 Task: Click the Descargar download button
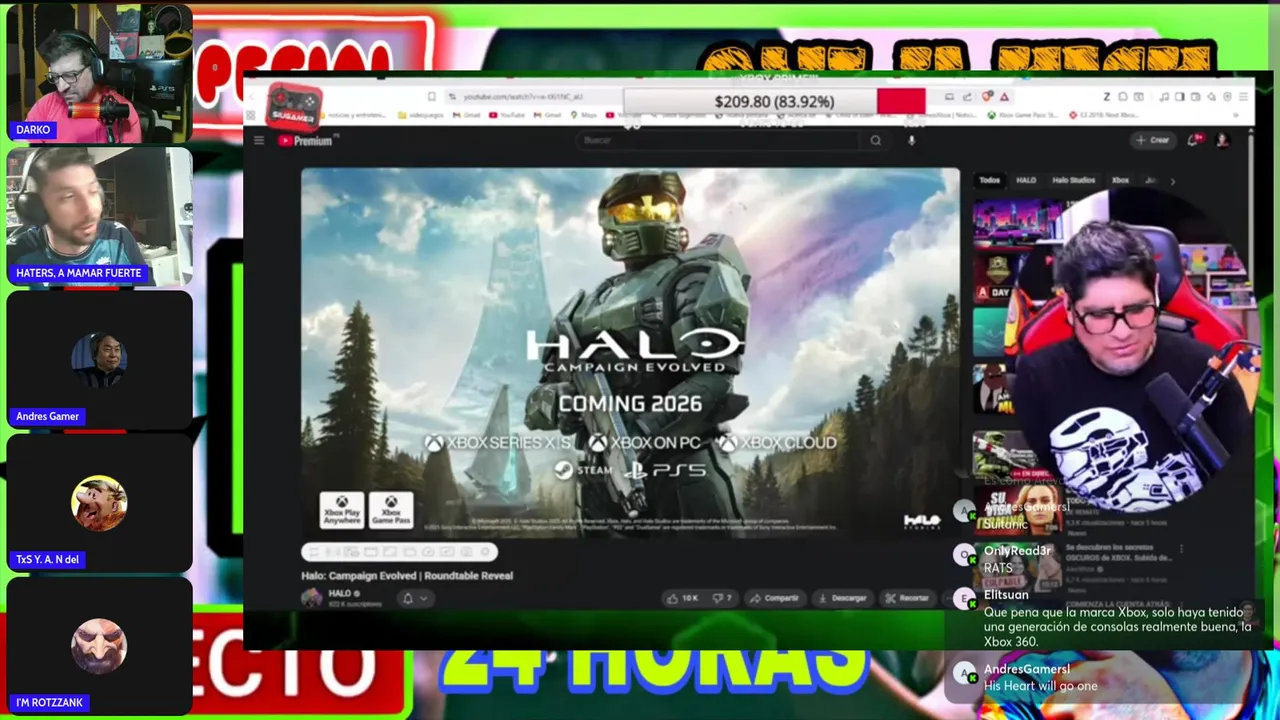click(x=843, y=598)
